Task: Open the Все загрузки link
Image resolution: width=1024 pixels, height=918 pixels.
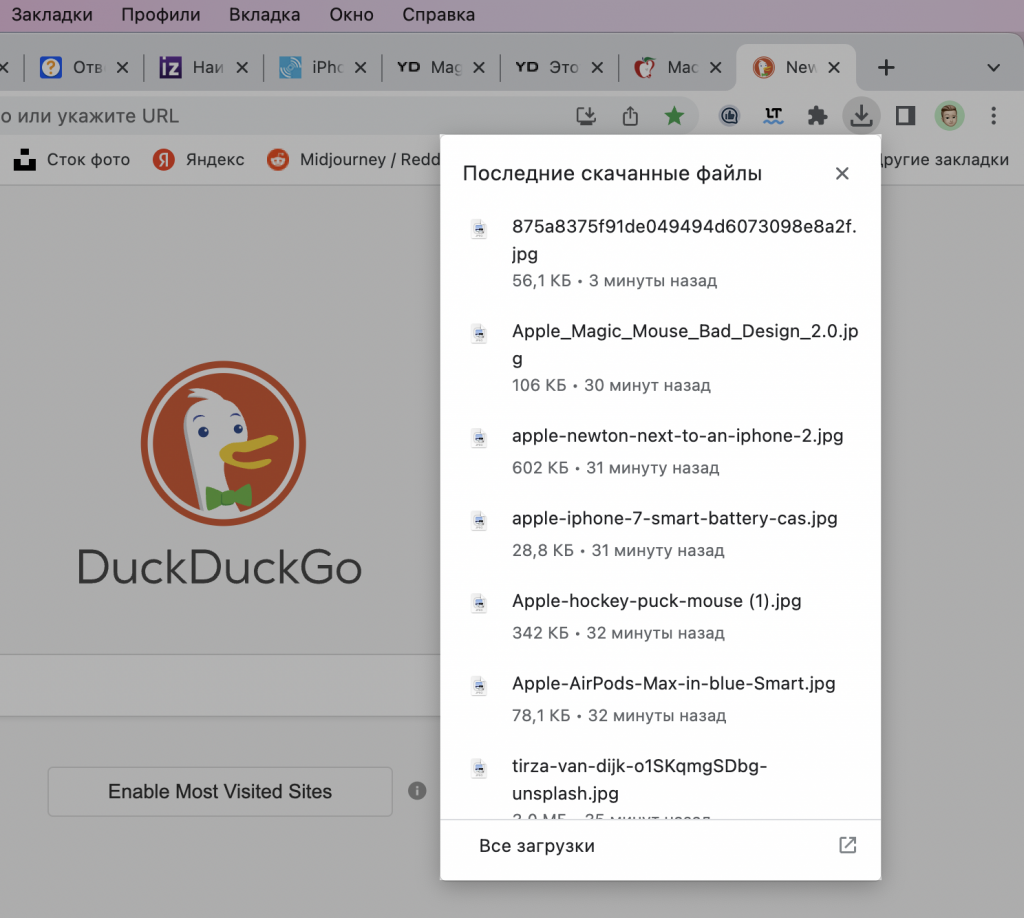Action: [537, 845]
